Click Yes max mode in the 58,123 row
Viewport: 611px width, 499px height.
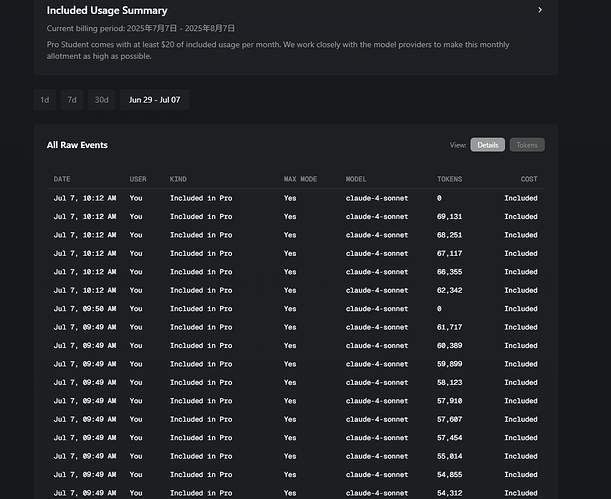(x=290, y=383)
